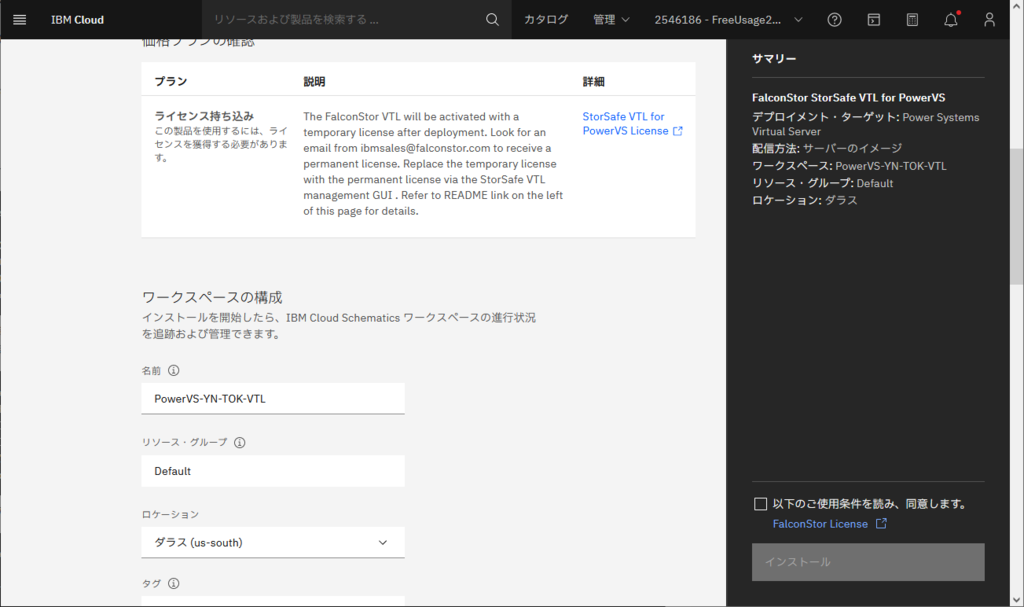This screenshot has width=1024, height=607.
Task: Check the agree to terms checkbox
Action: [x=760, y=504]
